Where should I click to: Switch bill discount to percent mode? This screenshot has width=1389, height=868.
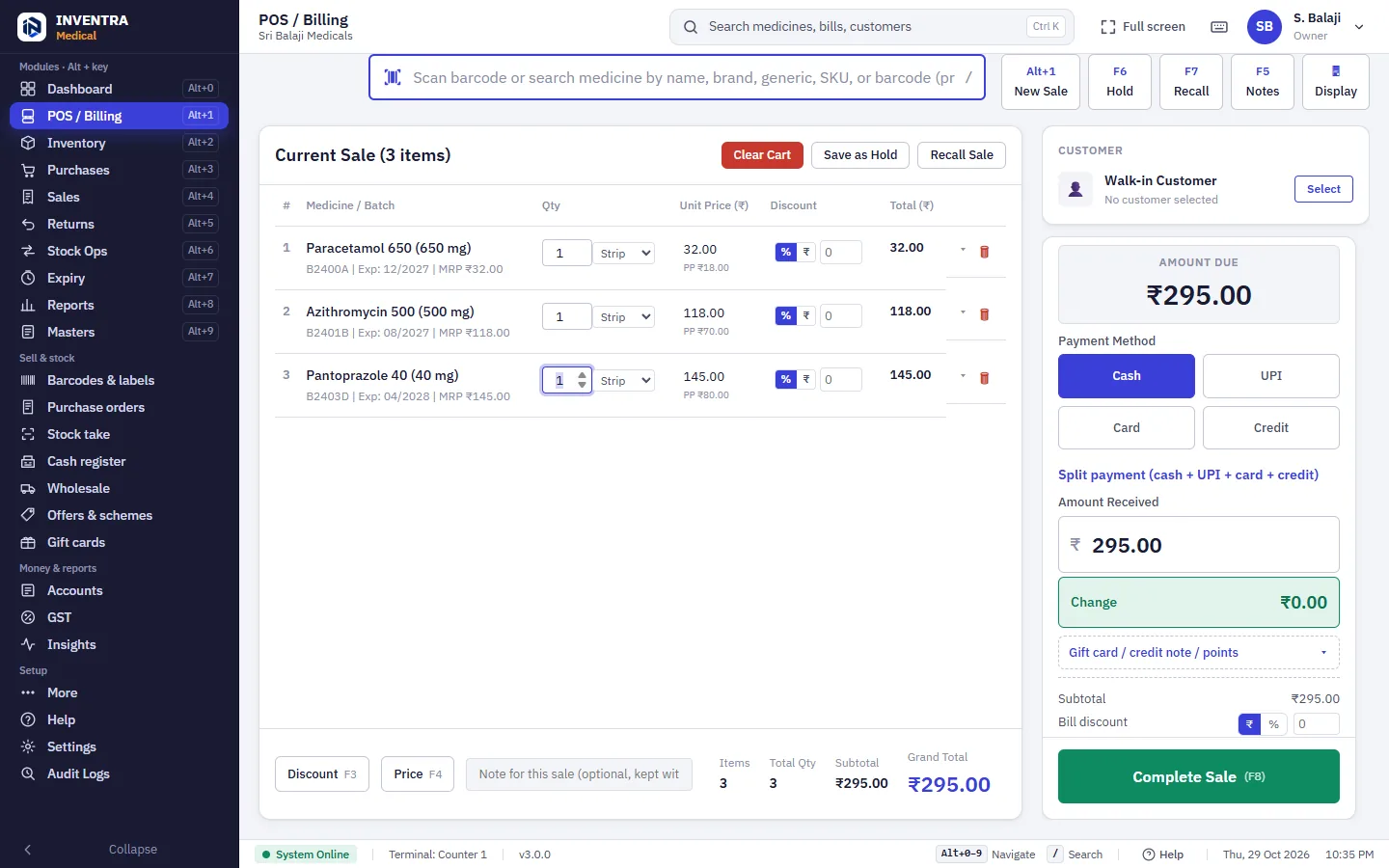[x=1273, y=724]
